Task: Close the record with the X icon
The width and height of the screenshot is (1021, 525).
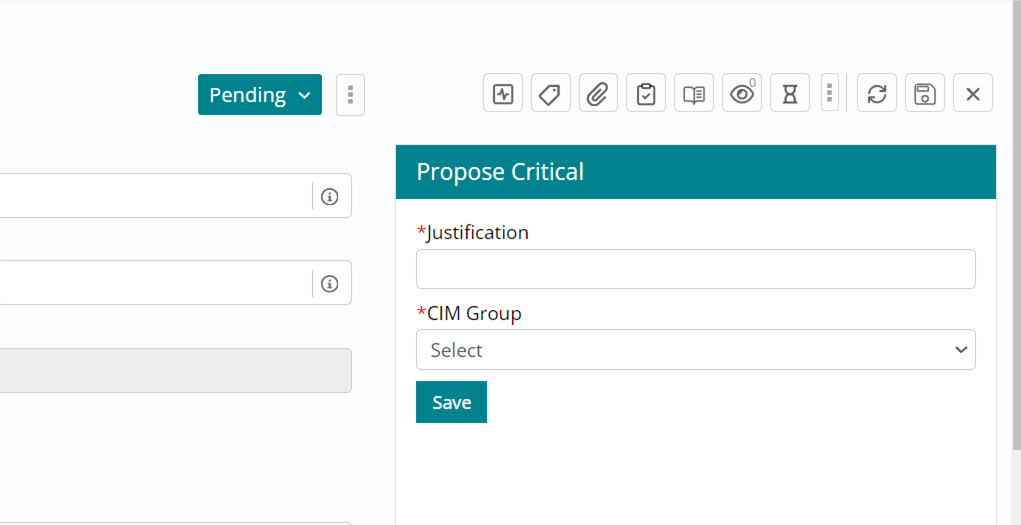Action: pyautogui.click(x=973, y=94)
